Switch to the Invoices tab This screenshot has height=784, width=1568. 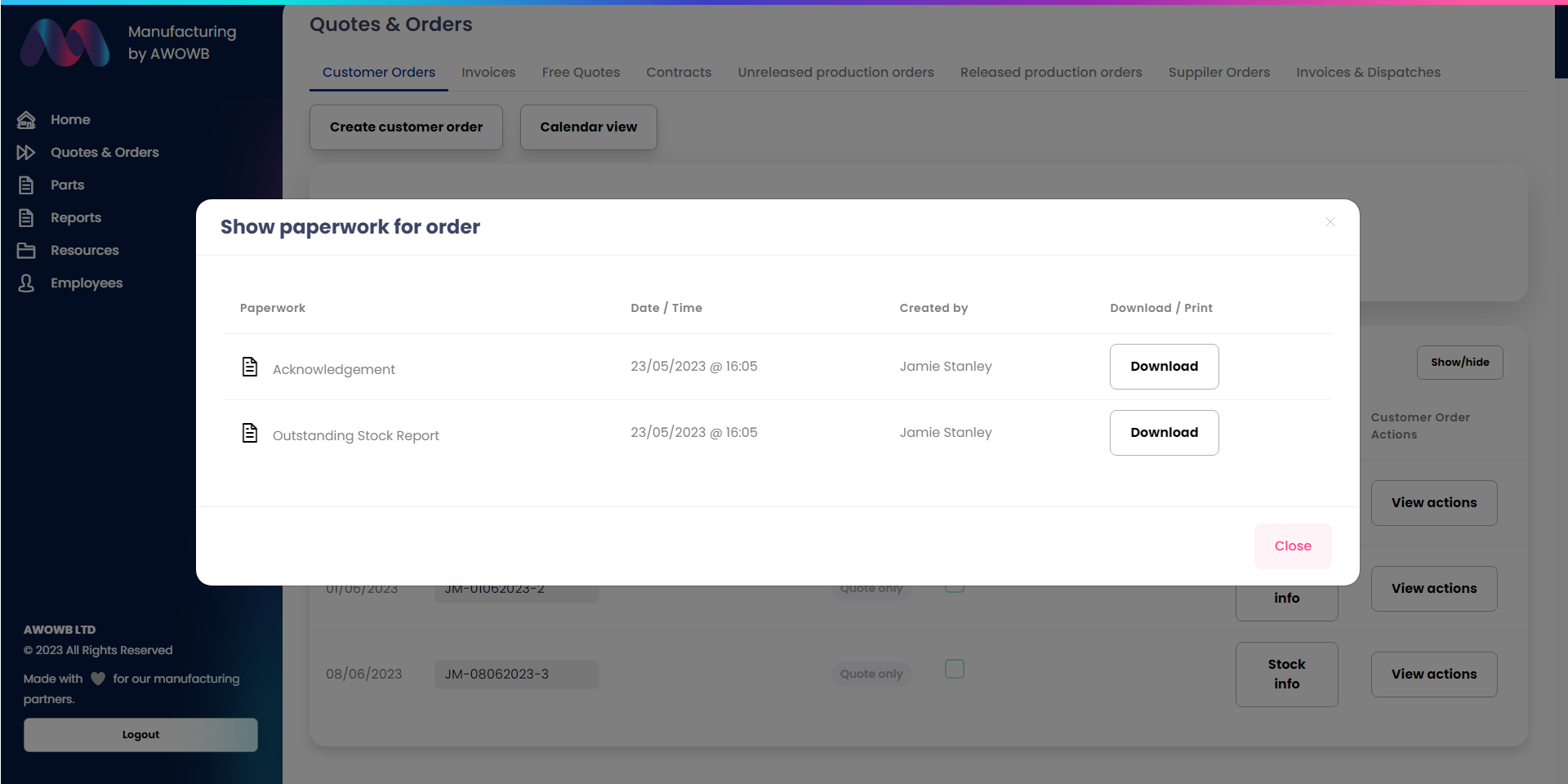pyautogui.click(x=488, y=72)
